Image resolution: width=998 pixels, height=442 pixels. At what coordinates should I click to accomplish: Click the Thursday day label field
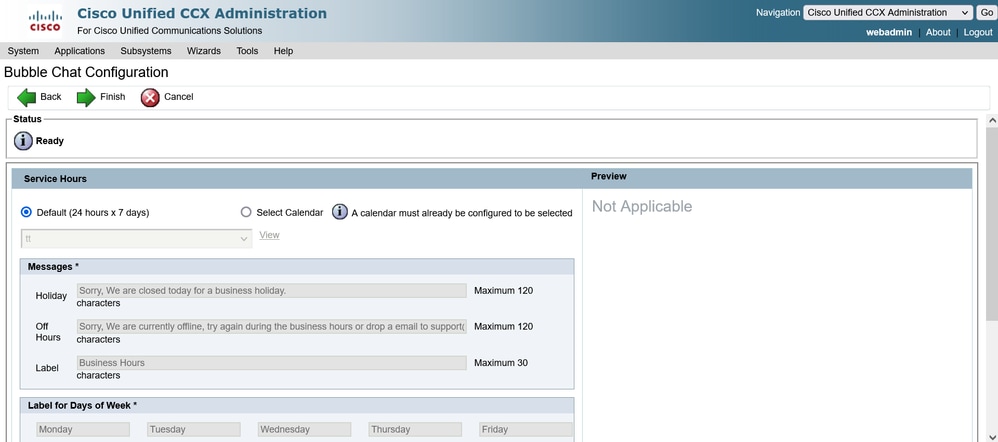(415, 430)
